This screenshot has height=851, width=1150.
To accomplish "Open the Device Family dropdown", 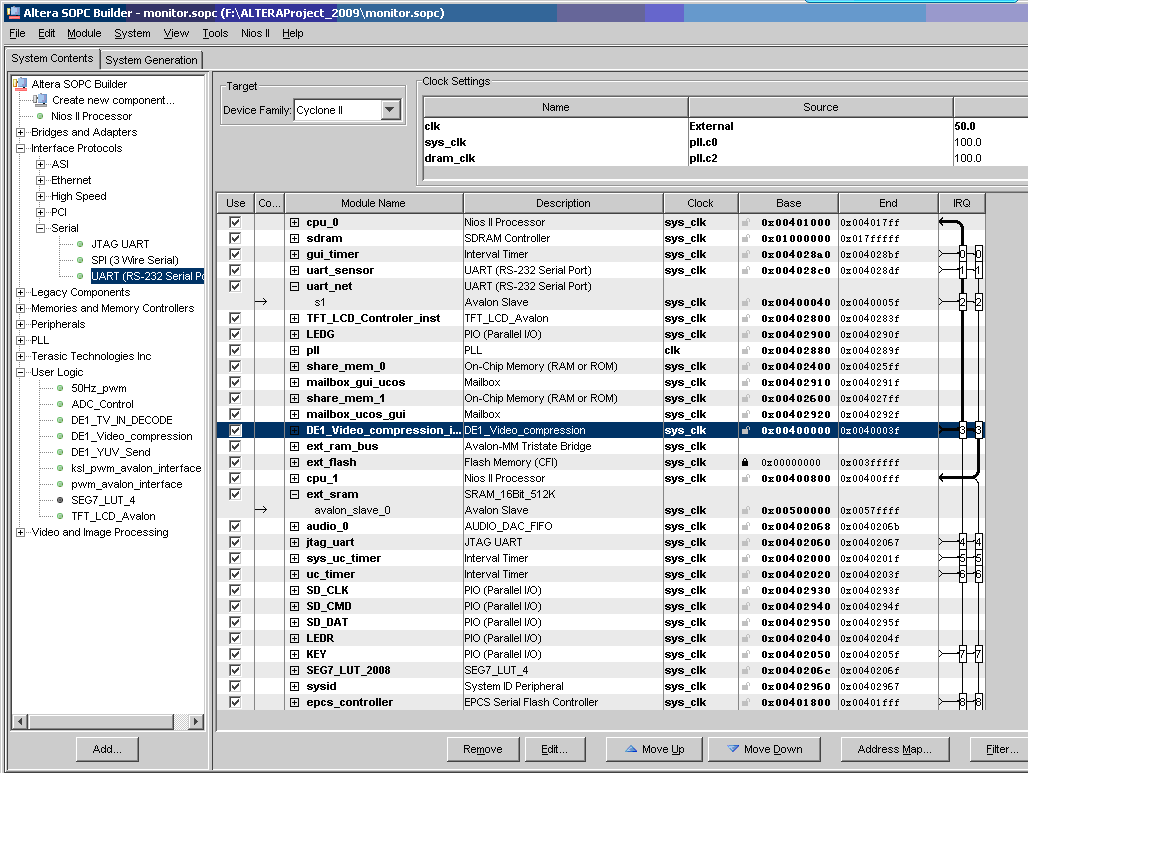I will point(390,110).
